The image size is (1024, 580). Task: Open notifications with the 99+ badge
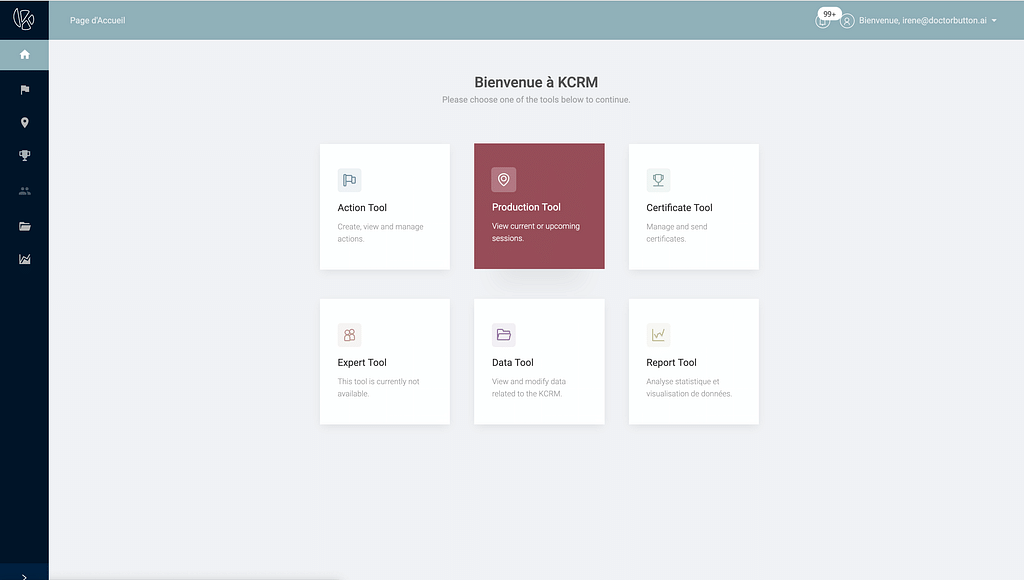coord(823,20)
